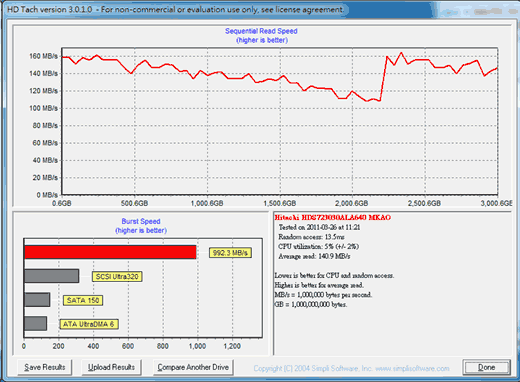Click the Random access 13.5ms line

click(x=311, y=237)
